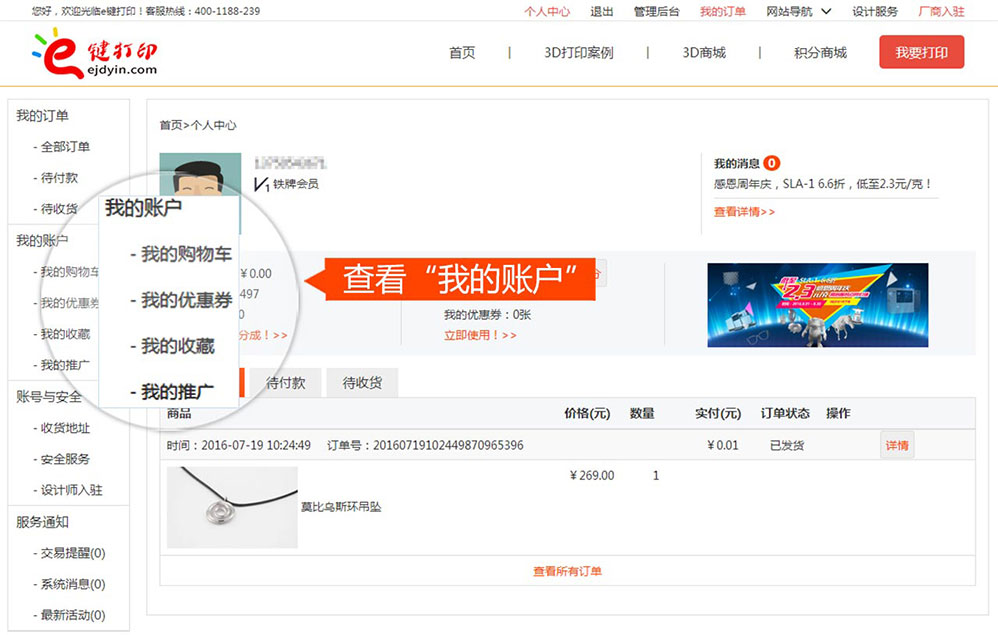Click the 莫比乌斯环吊坠 product thumbnail
Viewport: 998px width, 635px height.
click(x=232, y=507)
